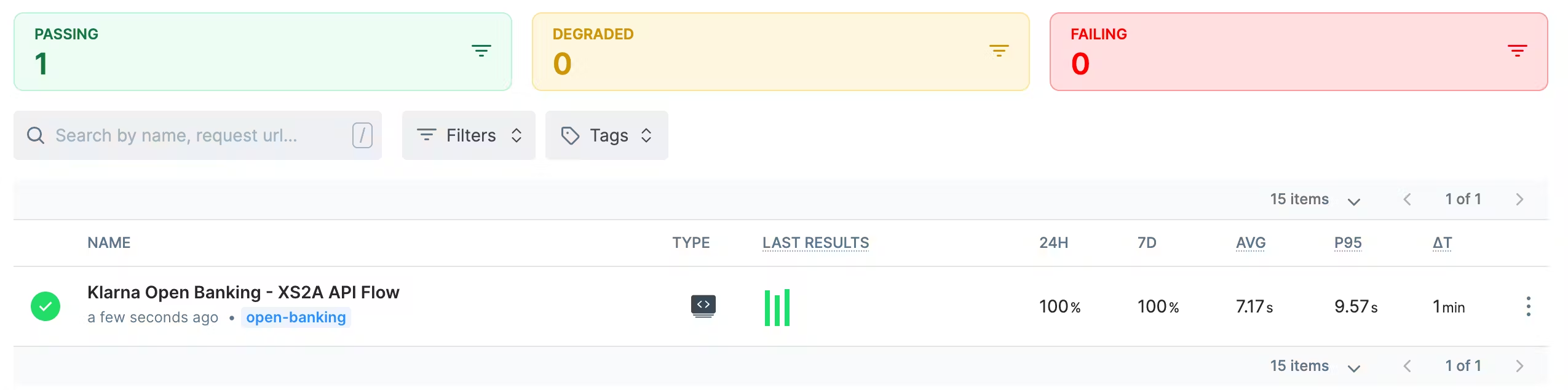This screenshot has height=390, width=1568.
Task: Click the filter icon in the Failing card
Action: (1517, 51)
